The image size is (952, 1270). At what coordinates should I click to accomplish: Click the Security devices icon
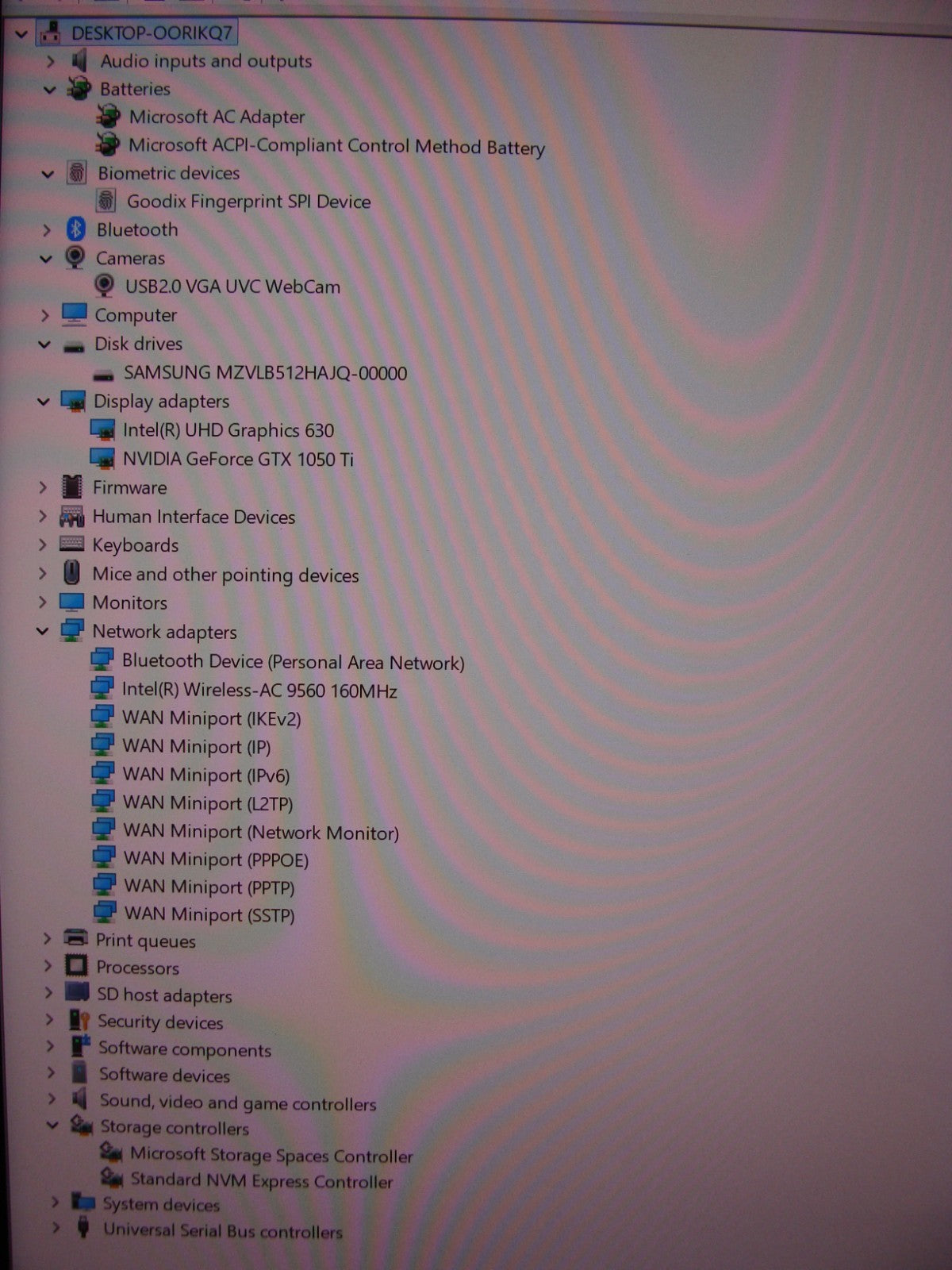pos(79,1021)
